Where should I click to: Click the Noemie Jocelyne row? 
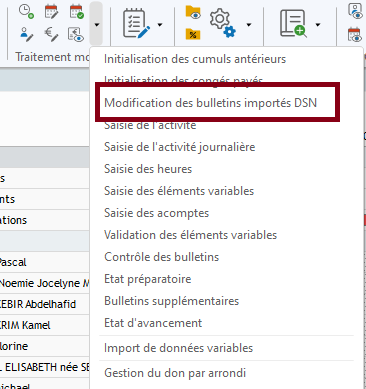tap(45, 283)
